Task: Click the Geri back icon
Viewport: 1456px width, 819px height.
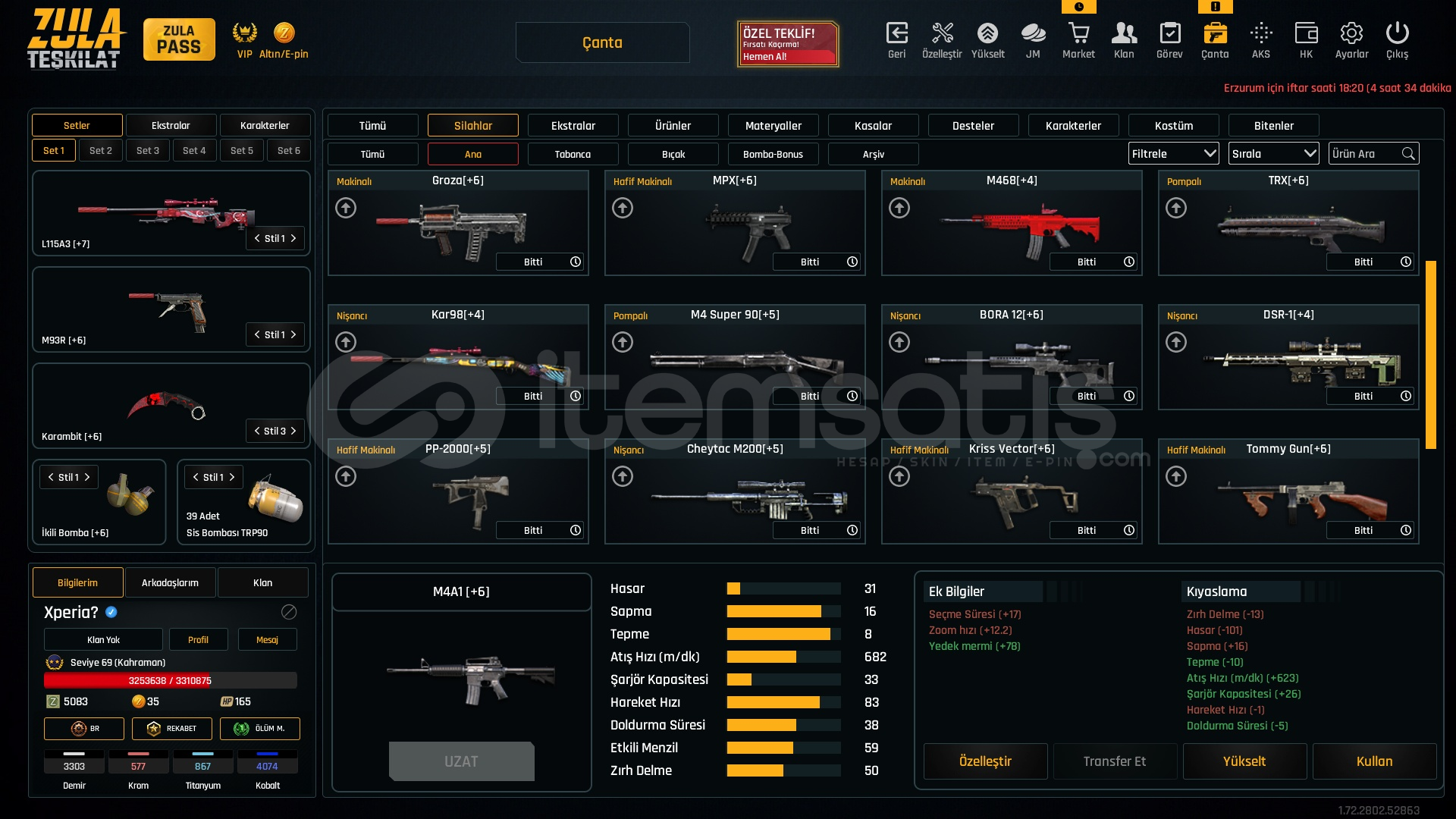Action: [x=896, y=33]
